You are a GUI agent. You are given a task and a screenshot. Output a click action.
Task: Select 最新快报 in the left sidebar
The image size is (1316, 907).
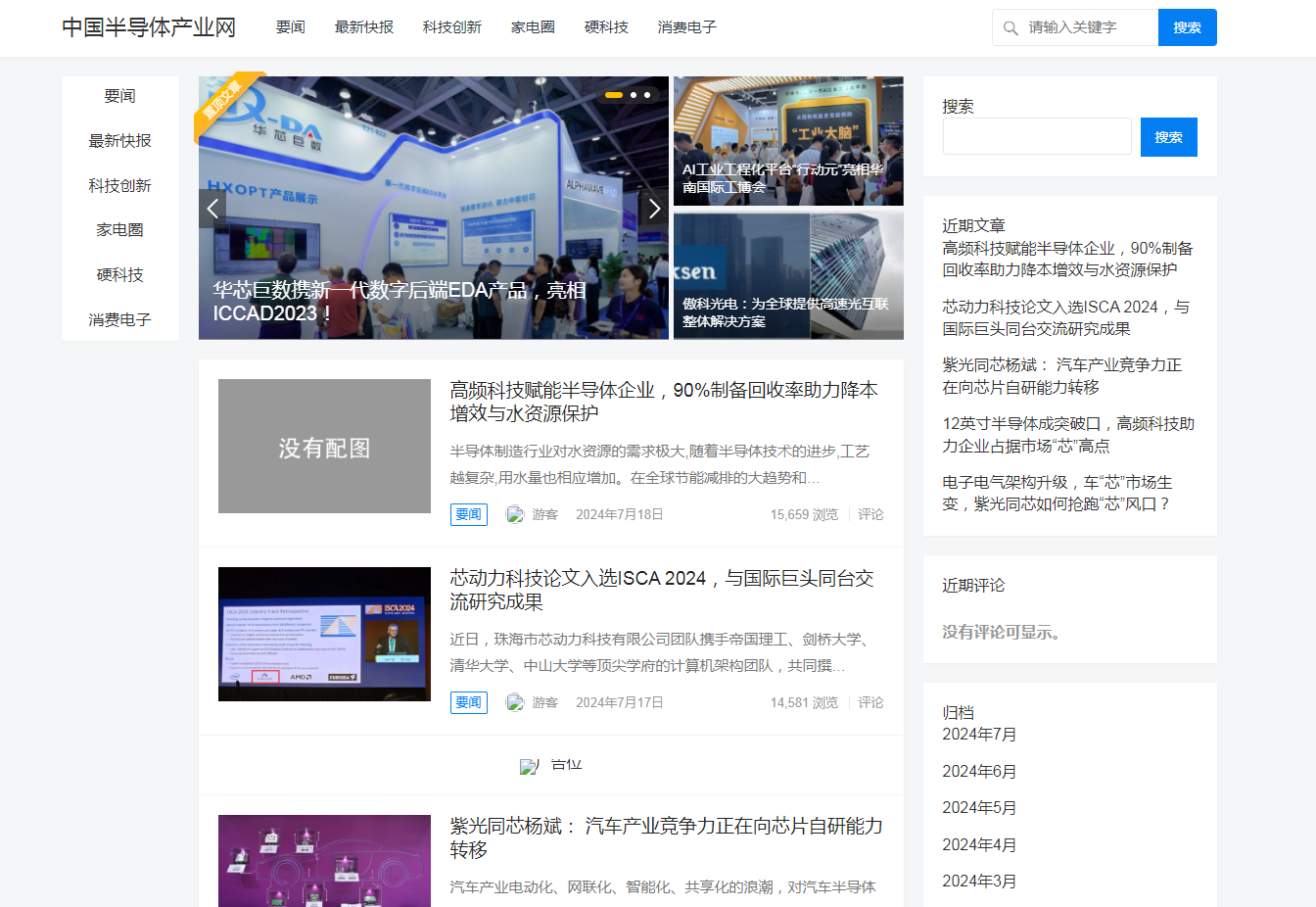click(120, 141)
